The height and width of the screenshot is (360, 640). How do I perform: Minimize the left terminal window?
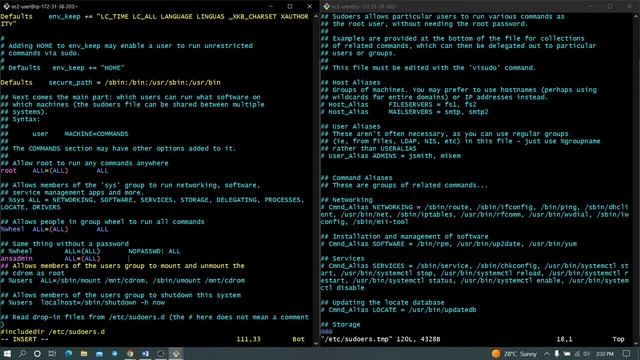(x=271, y=6)
